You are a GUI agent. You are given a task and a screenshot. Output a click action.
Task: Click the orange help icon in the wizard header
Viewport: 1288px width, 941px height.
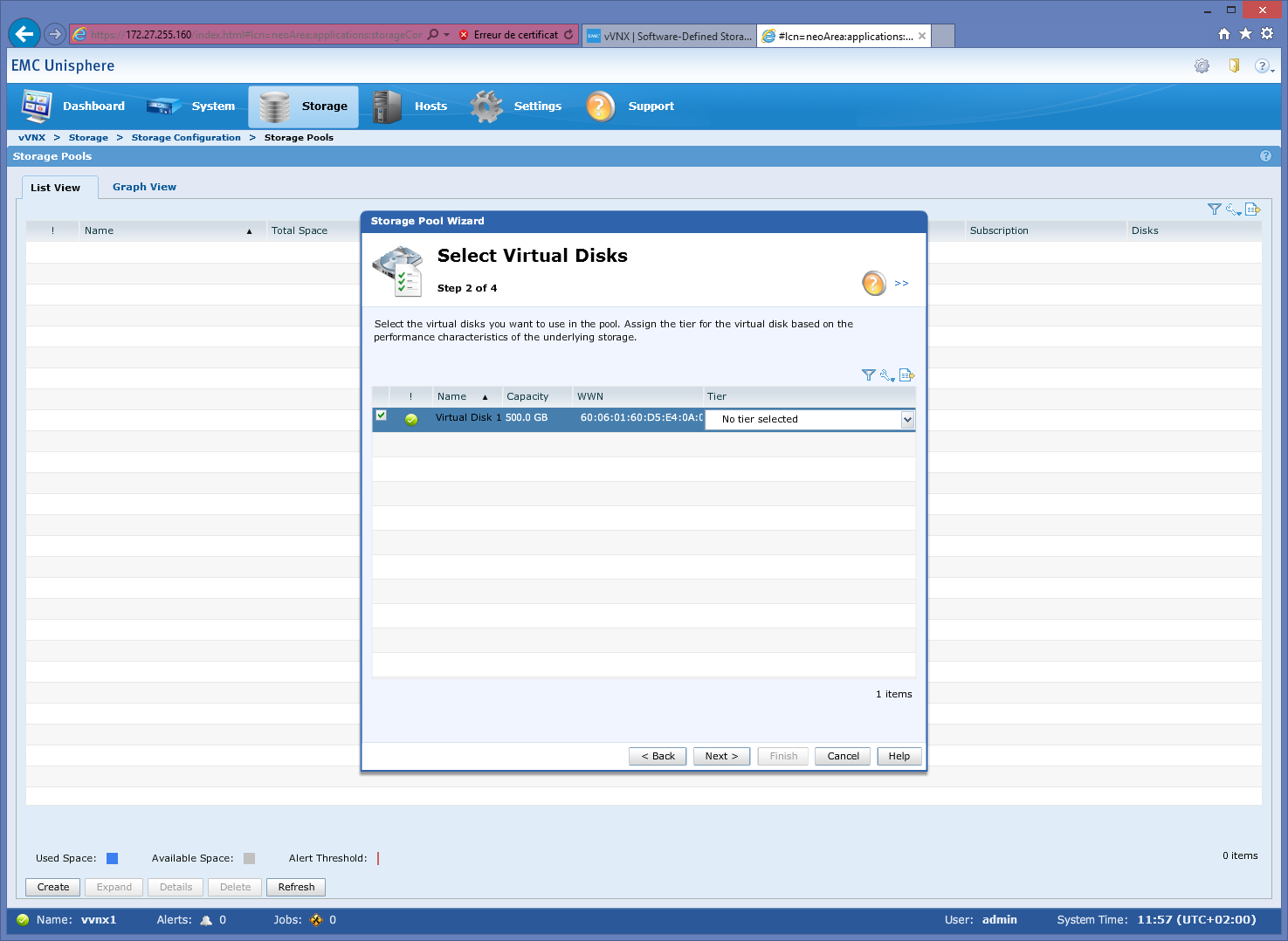coord(873,283)
